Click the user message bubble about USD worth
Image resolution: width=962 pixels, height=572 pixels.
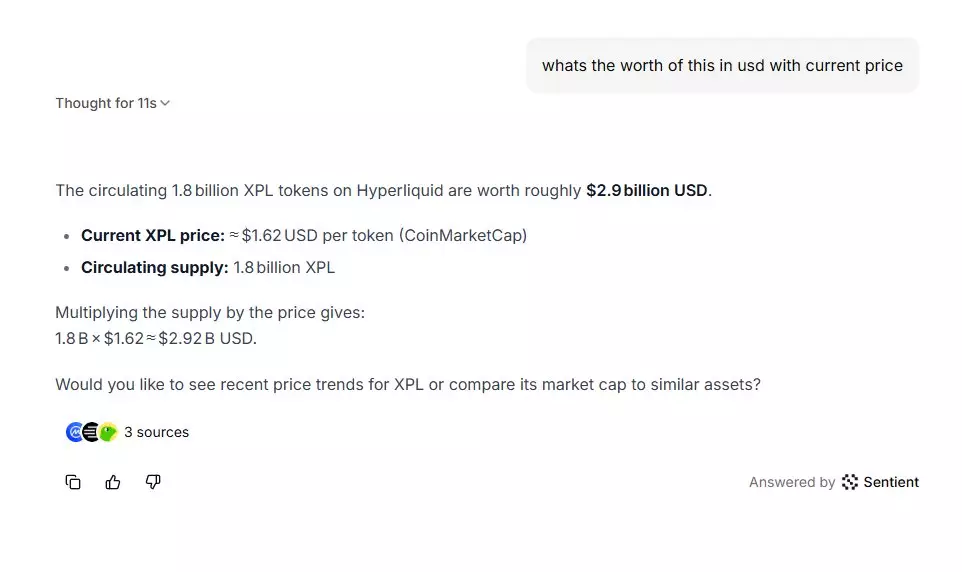pos(722,66)
